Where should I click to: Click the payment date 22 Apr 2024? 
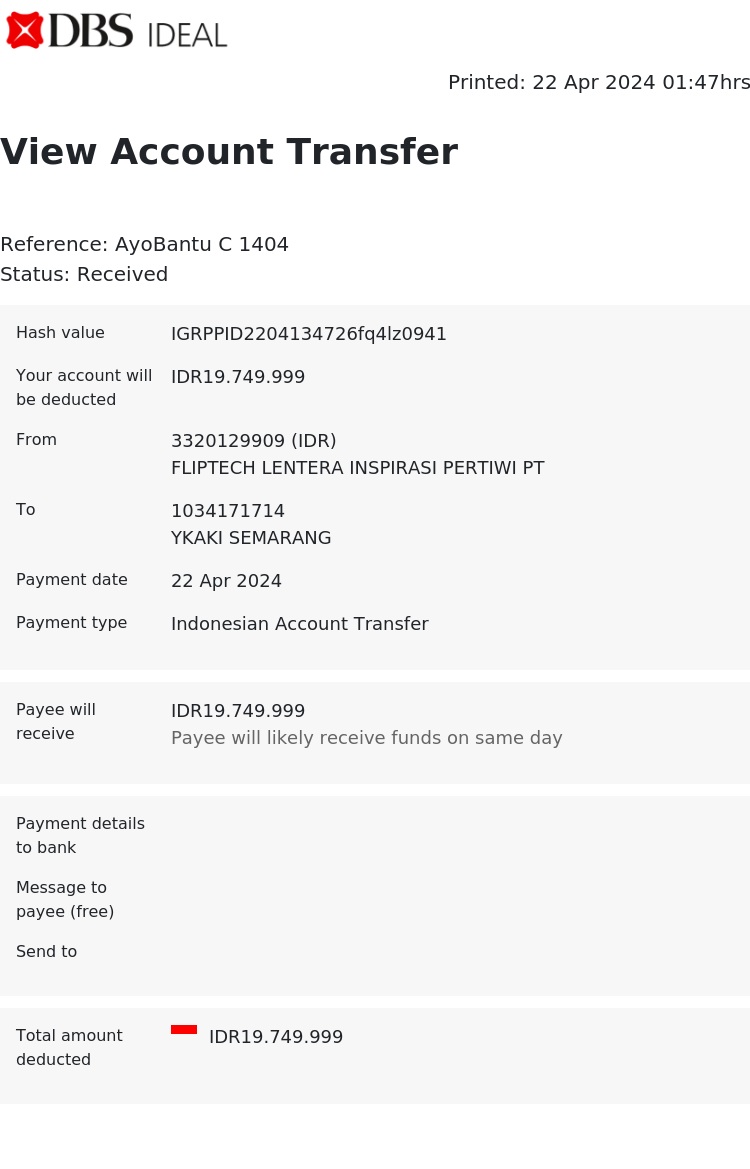226,581
